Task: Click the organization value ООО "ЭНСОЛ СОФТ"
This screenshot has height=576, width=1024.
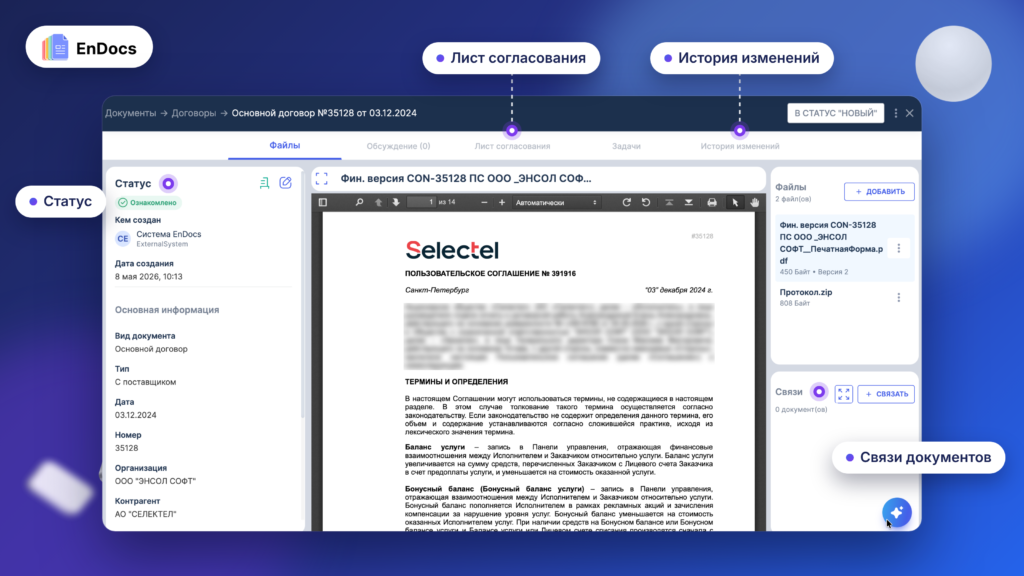Action: (x=155, y=481)
